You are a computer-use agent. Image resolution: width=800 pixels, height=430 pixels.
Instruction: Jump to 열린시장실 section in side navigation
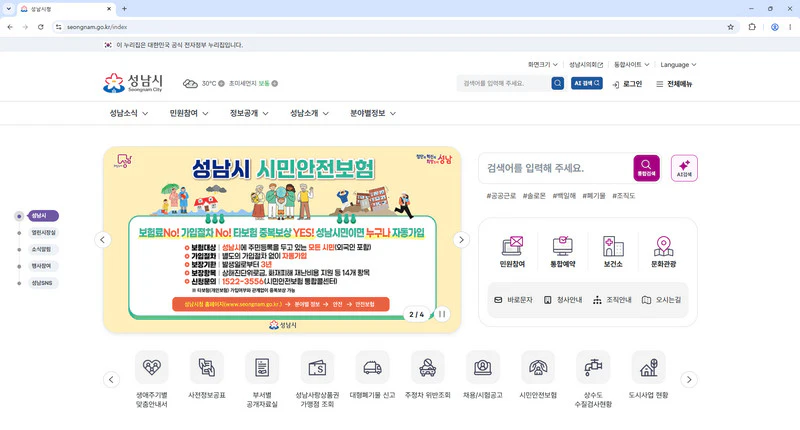pos(43,233)
